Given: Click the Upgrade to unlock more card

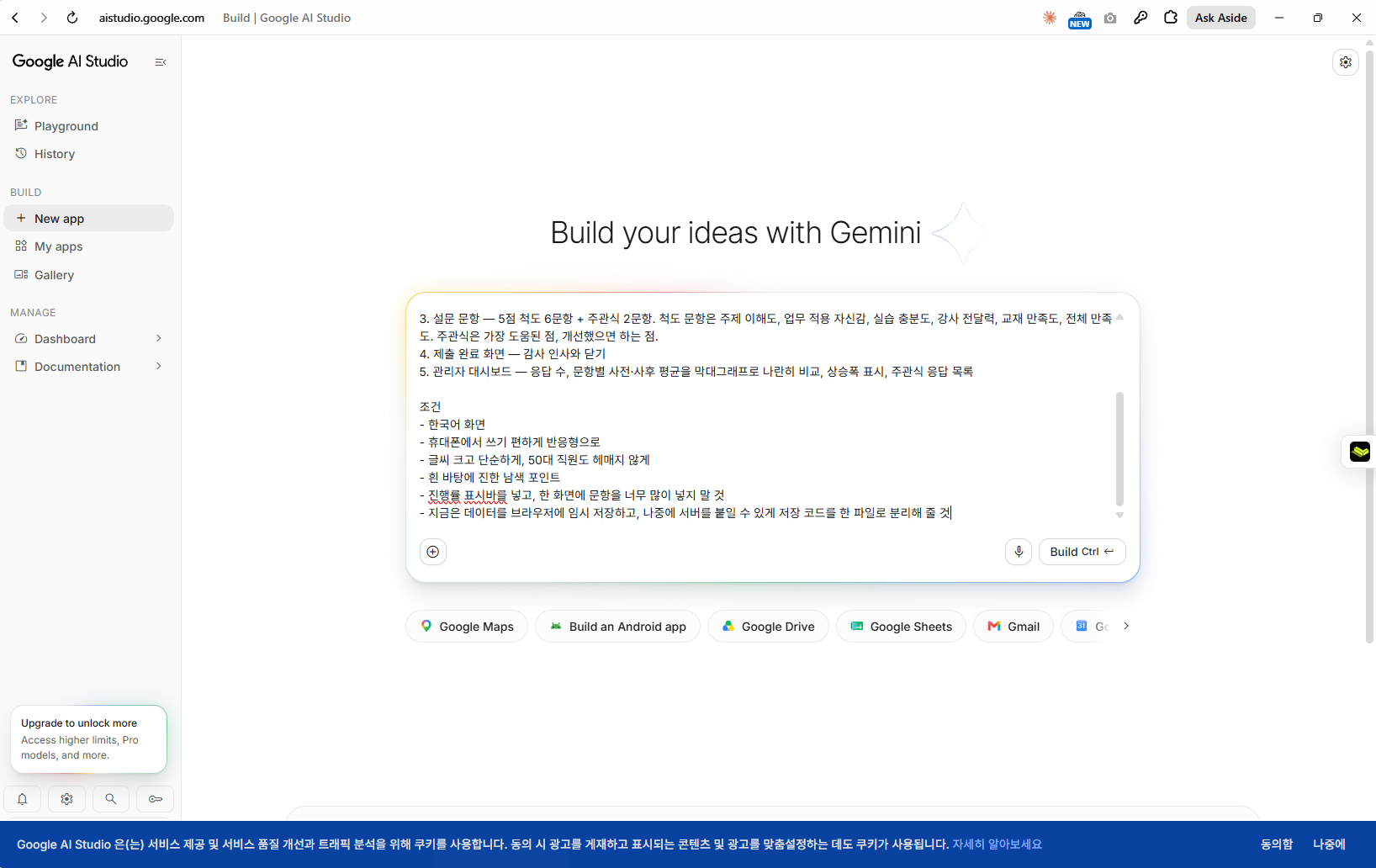Looking at the screenshot, I should tap(88, 739).
